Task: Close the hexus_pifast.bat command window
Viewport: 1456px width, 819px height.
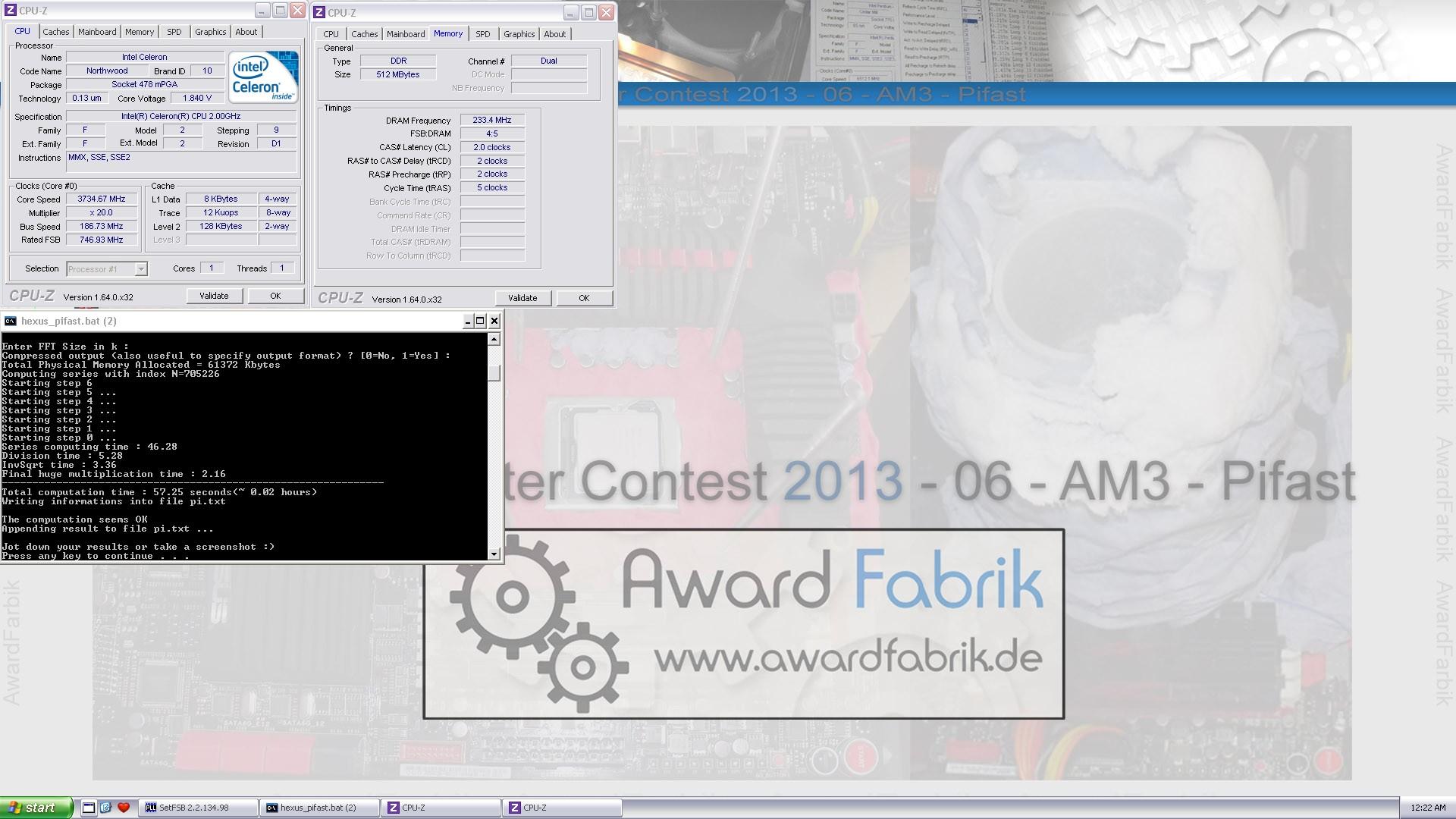Action: click(494, 321)
